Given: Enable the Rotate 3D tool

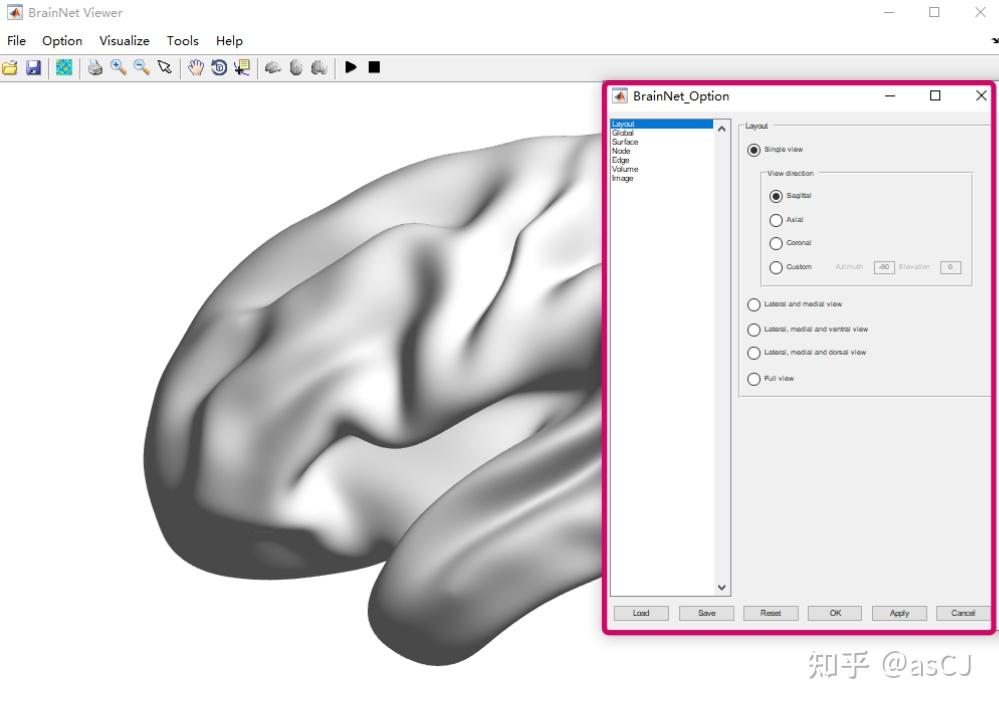Looking at the screenshot, I should pyautogui.click(x=218, y=67).
